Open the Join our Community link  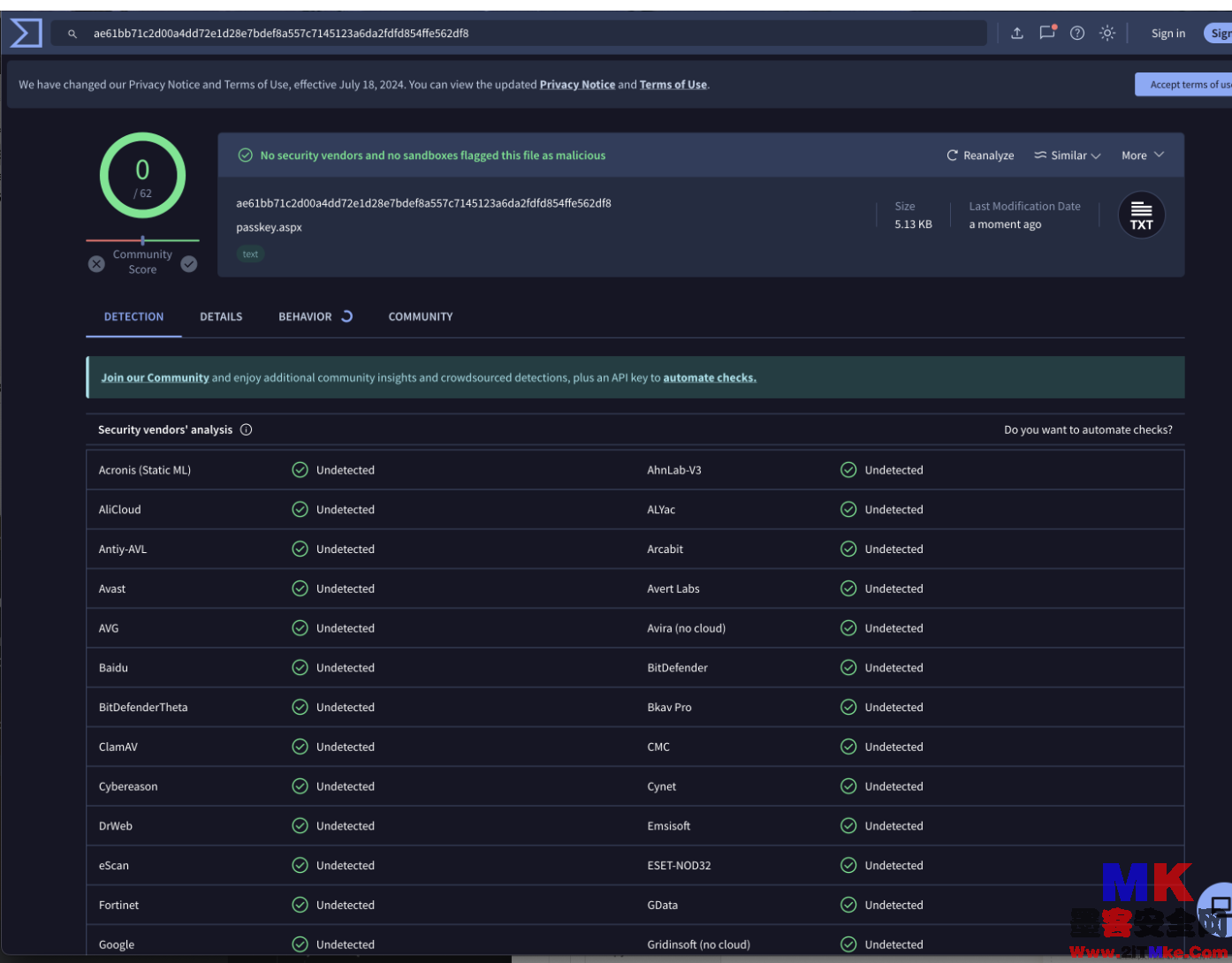tap(155, 377)
